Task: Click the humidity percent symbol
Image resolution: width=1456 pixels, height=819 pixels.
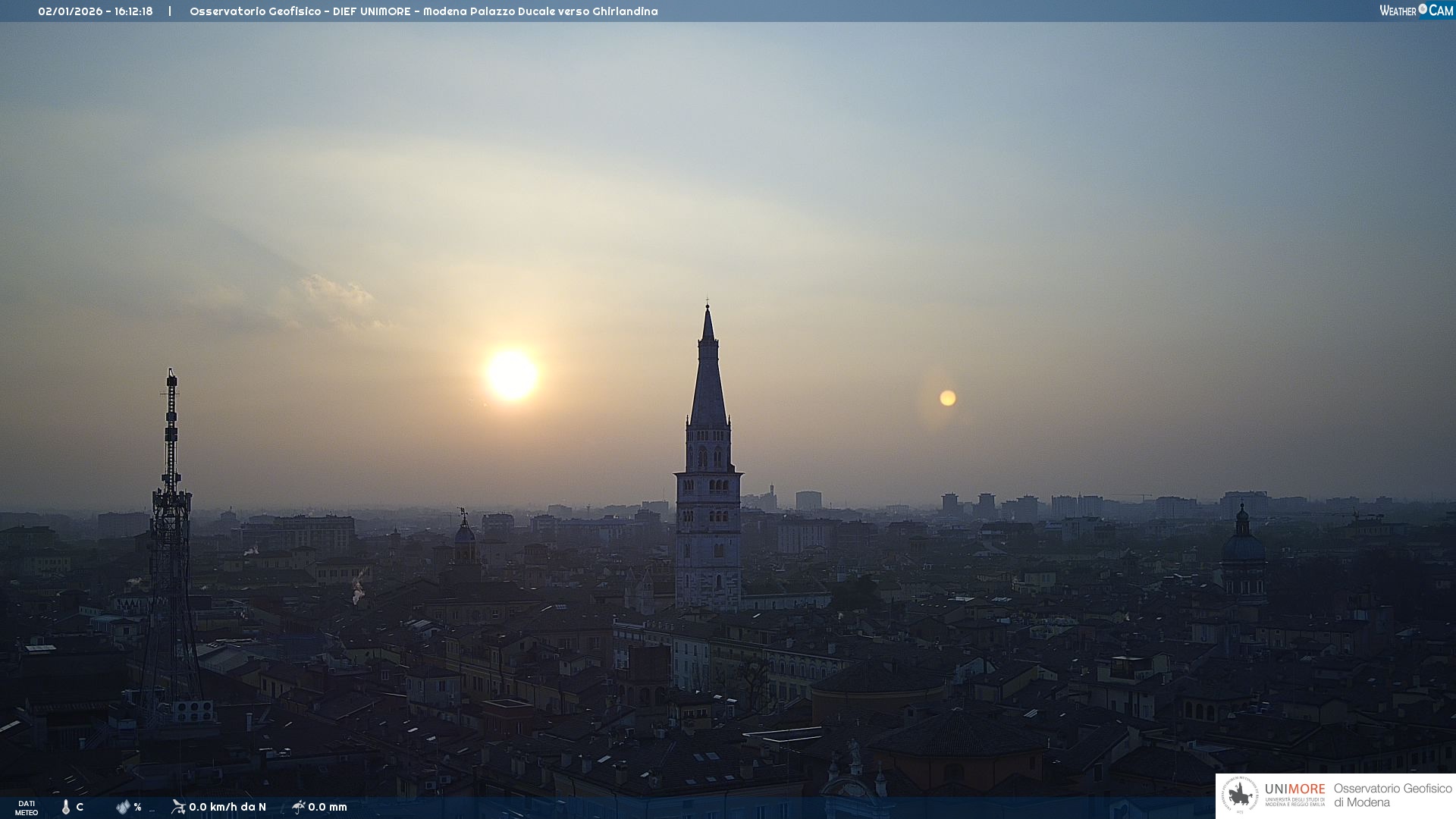Action: pyautogui.click(x=137, y=807)
